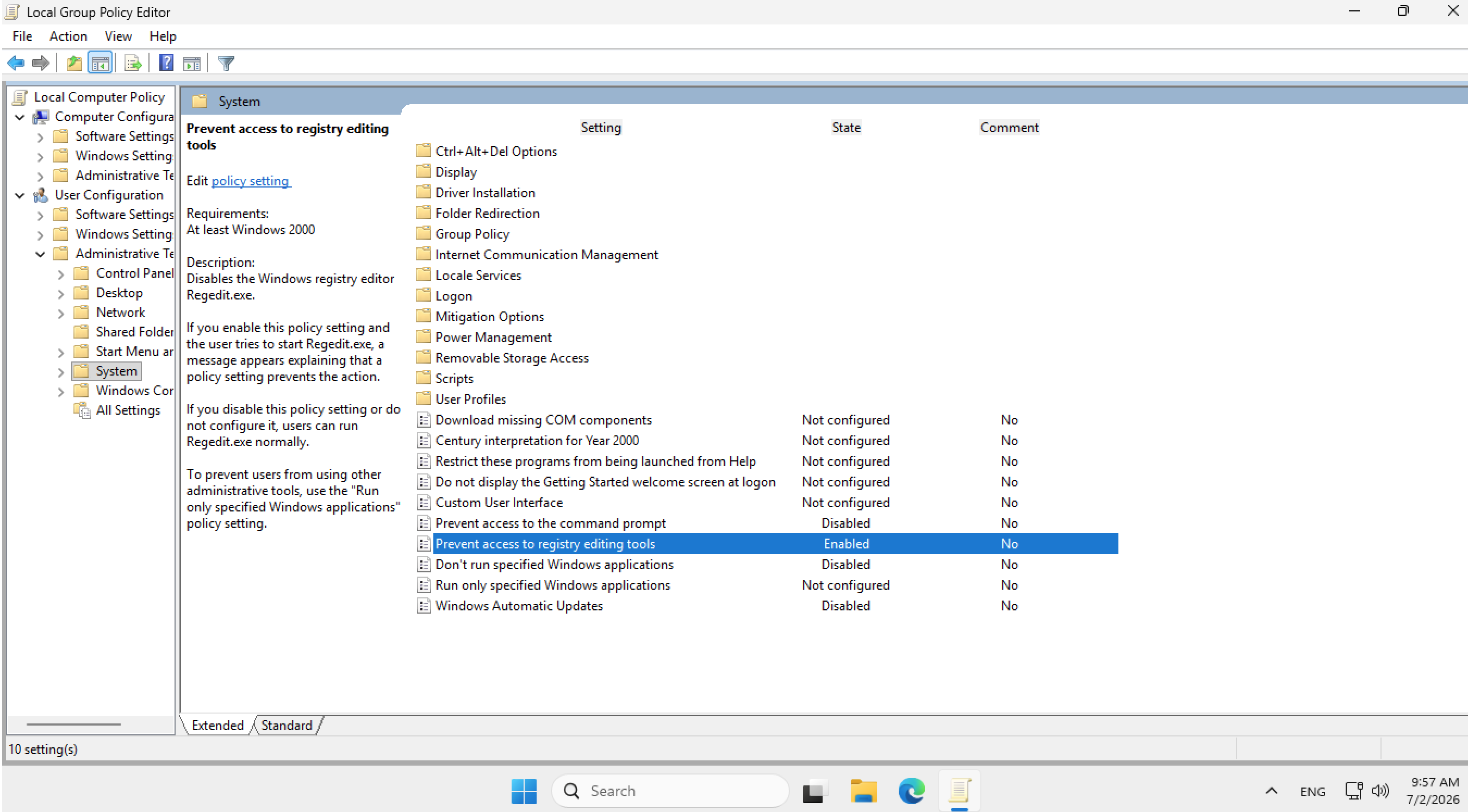Click the Up one level folder icon

[x=74, y=63]
